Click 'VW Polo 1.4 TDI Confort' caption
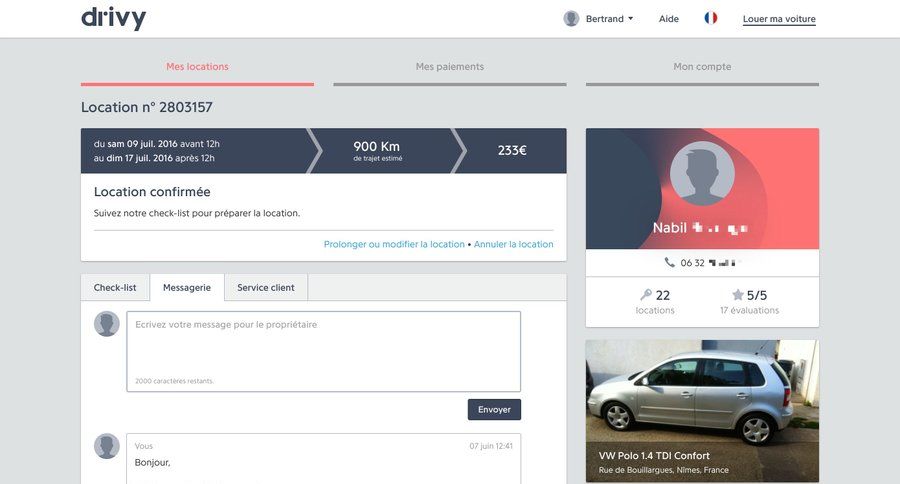The image size is (900, 484). pyautogui.click(x=654, y=456)
